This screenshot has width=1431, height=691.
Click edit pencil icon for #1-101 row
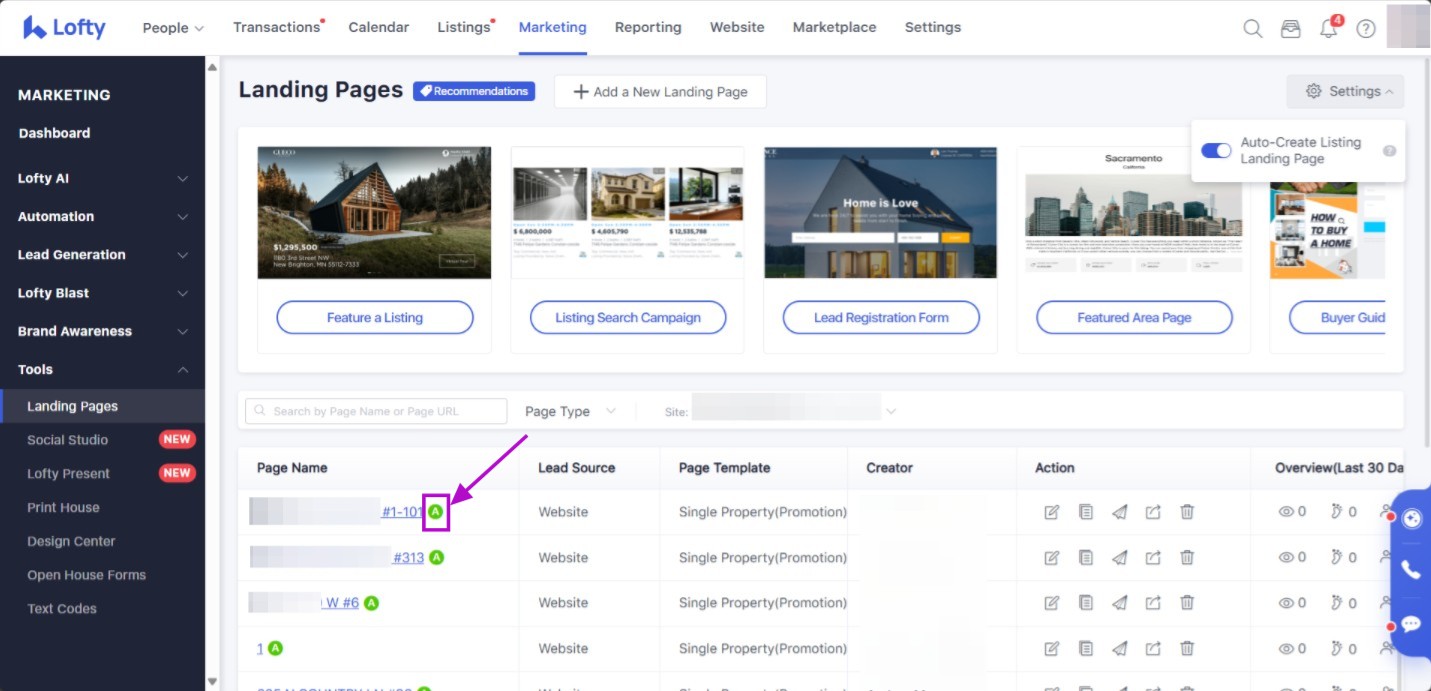(1051, 512)
